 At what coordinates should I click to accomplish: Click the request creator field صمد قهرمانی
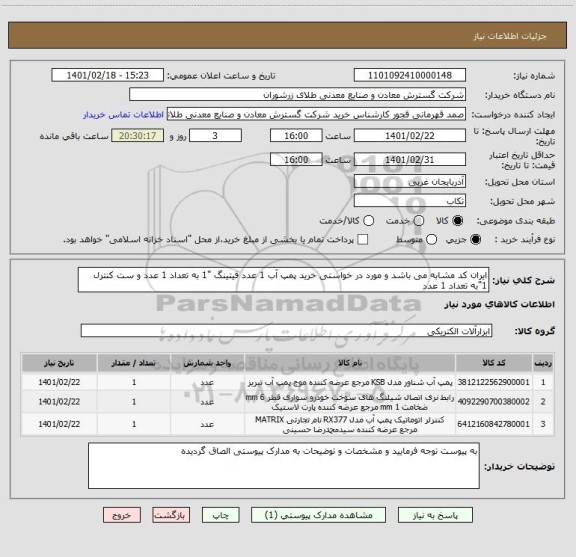pyautogui.click(x=316, y=114)
